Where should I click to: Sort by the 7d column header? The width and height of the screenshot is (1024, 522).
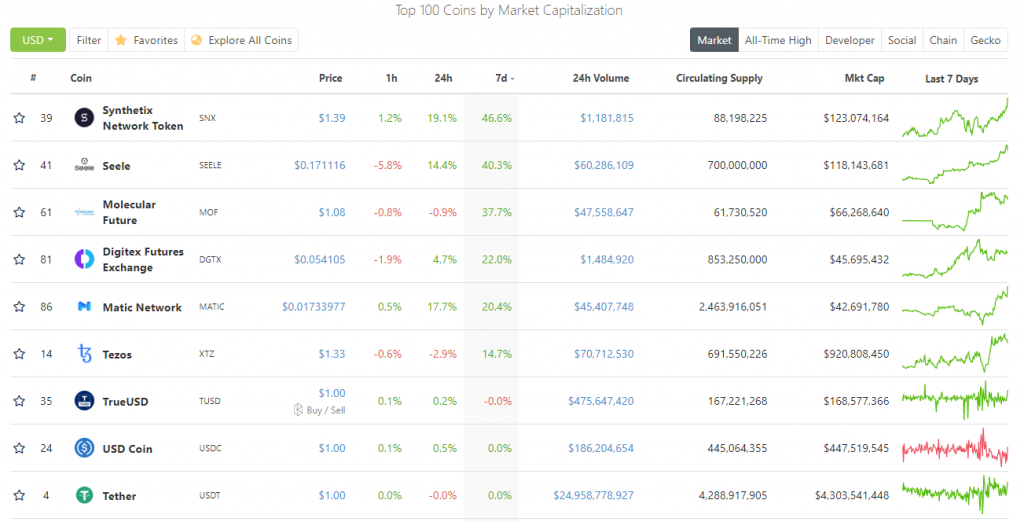tap(504, 78)
